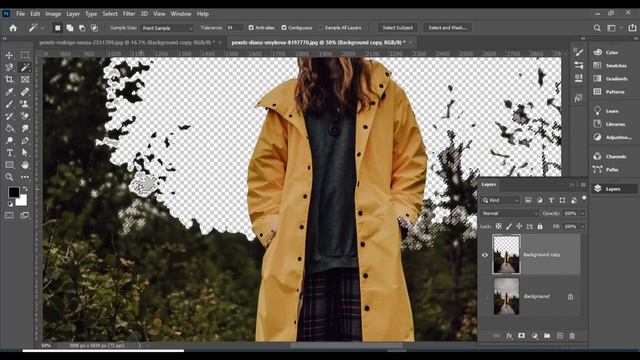Select the Eraser tool

pyautogui.click(x=25, y=116)
